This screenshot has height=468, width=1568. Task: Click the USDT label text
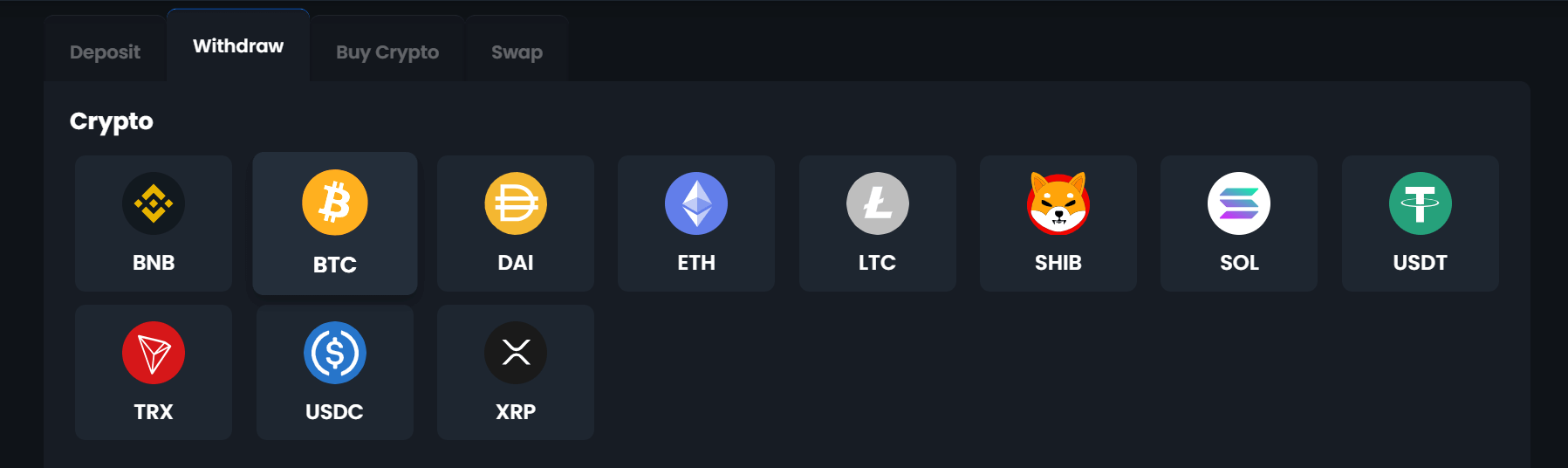pyautogui.click(x=1421, y=263)
